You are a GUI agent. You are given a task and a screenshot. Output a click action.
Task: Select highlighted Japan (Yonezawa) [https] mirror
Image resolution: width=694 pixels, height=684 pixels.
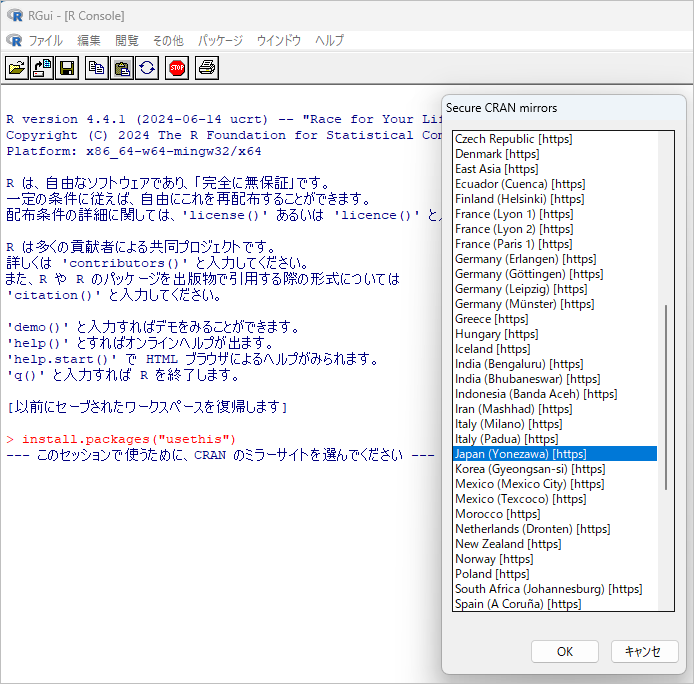pyautogui.click(x=555, y=454)
